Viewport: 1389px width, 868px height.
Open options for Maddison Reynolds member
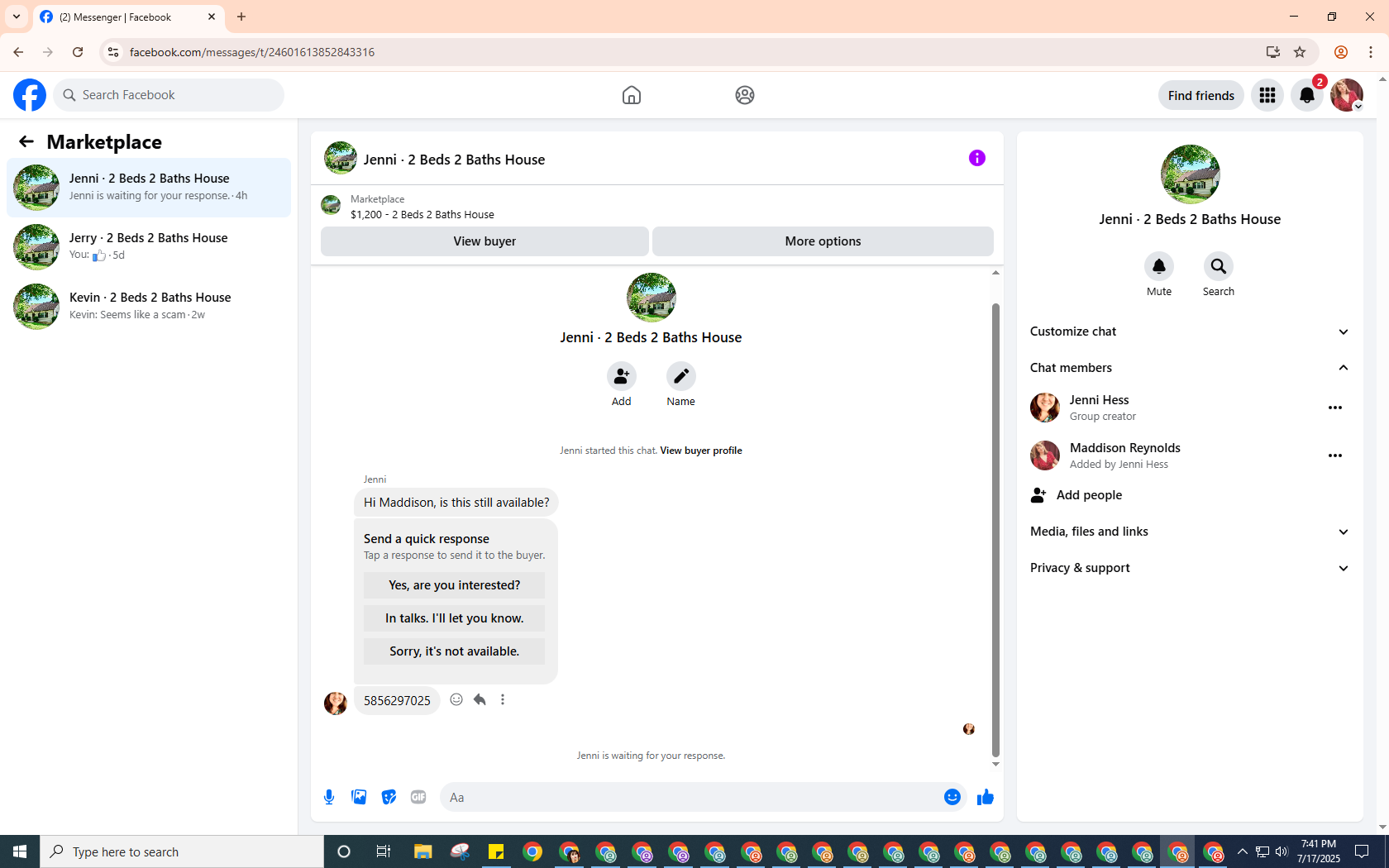click(x=1335, y=455)
